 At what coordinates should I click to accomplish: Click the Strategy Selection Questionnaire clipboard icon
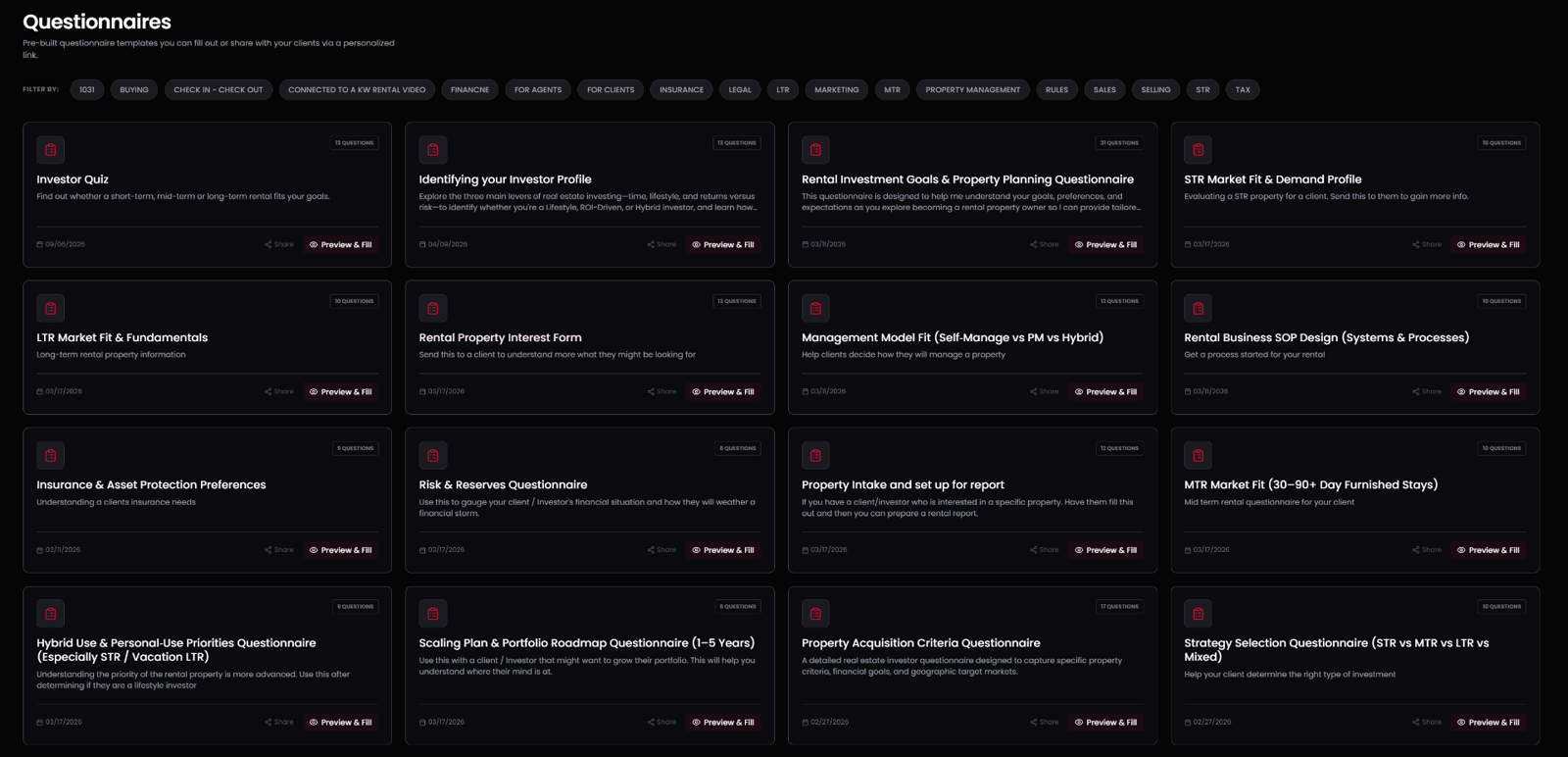1198,614
